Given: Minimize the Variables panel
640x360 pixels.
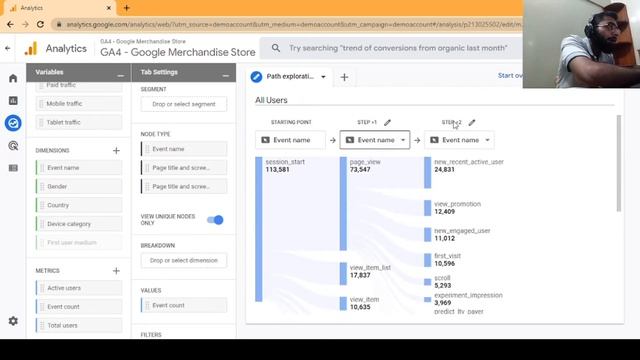Looking at the screenshot, I should coord(120,75).
